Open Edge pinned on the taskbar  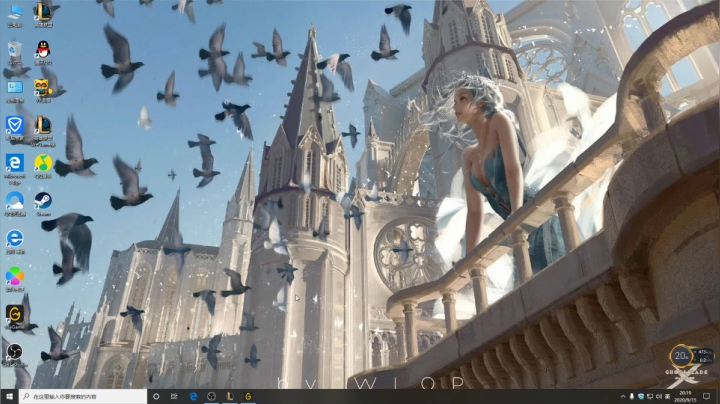(193, 396)
